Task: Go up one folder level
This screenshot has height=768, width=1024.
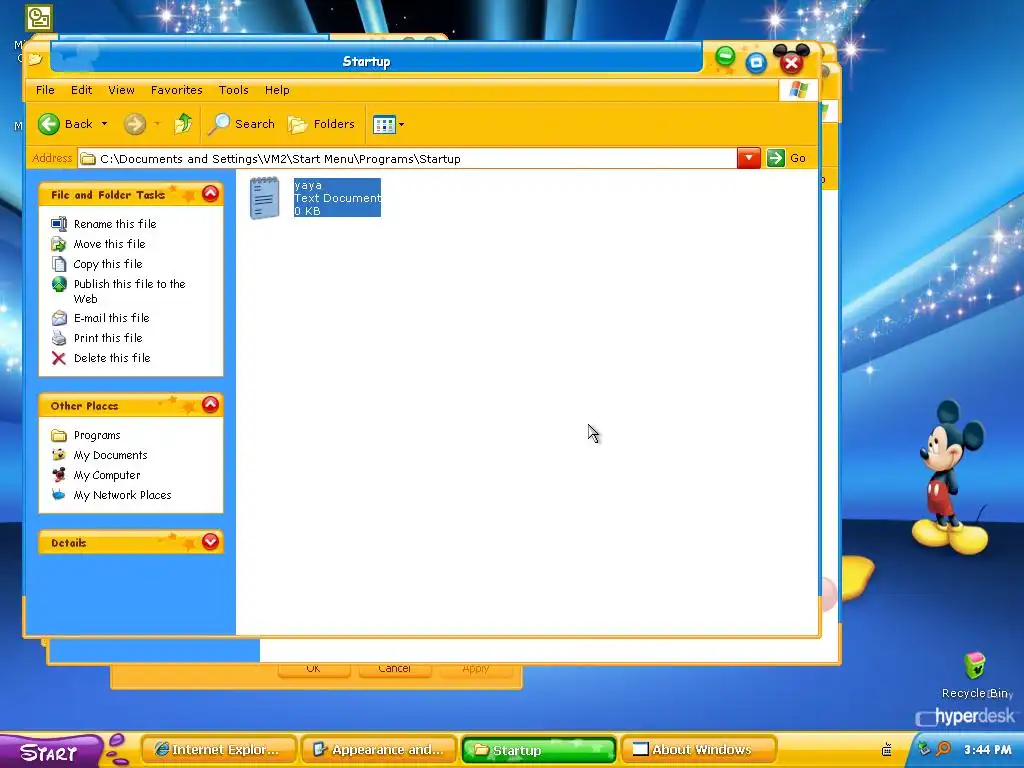Action: click(183, 123)
